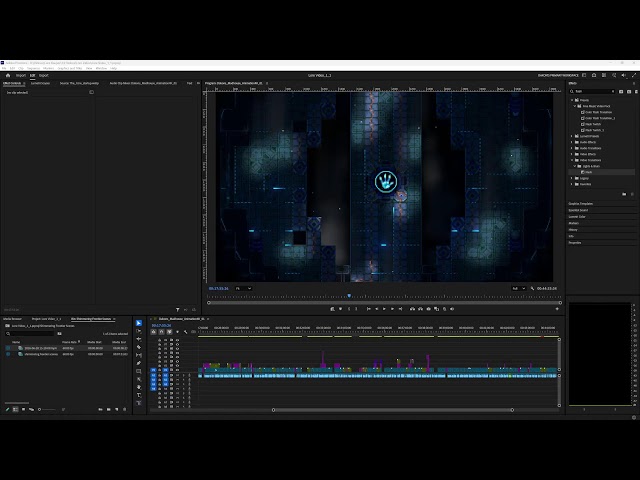Viewport: 640px width, 480px height.
Task: Click full screen video icon top right
Action: click(x=634, y=75)
